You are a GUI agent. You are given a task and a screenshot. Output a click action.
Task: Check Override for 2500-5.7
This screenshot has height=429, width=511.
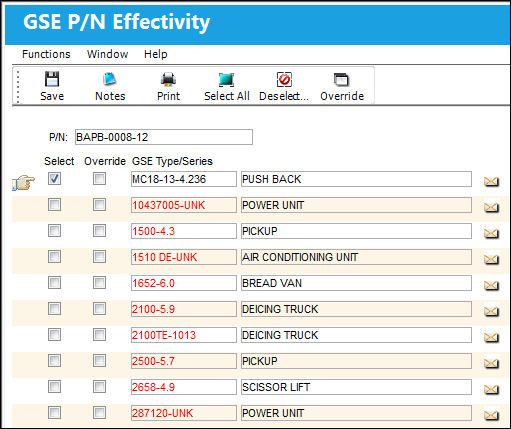[99, 361]
